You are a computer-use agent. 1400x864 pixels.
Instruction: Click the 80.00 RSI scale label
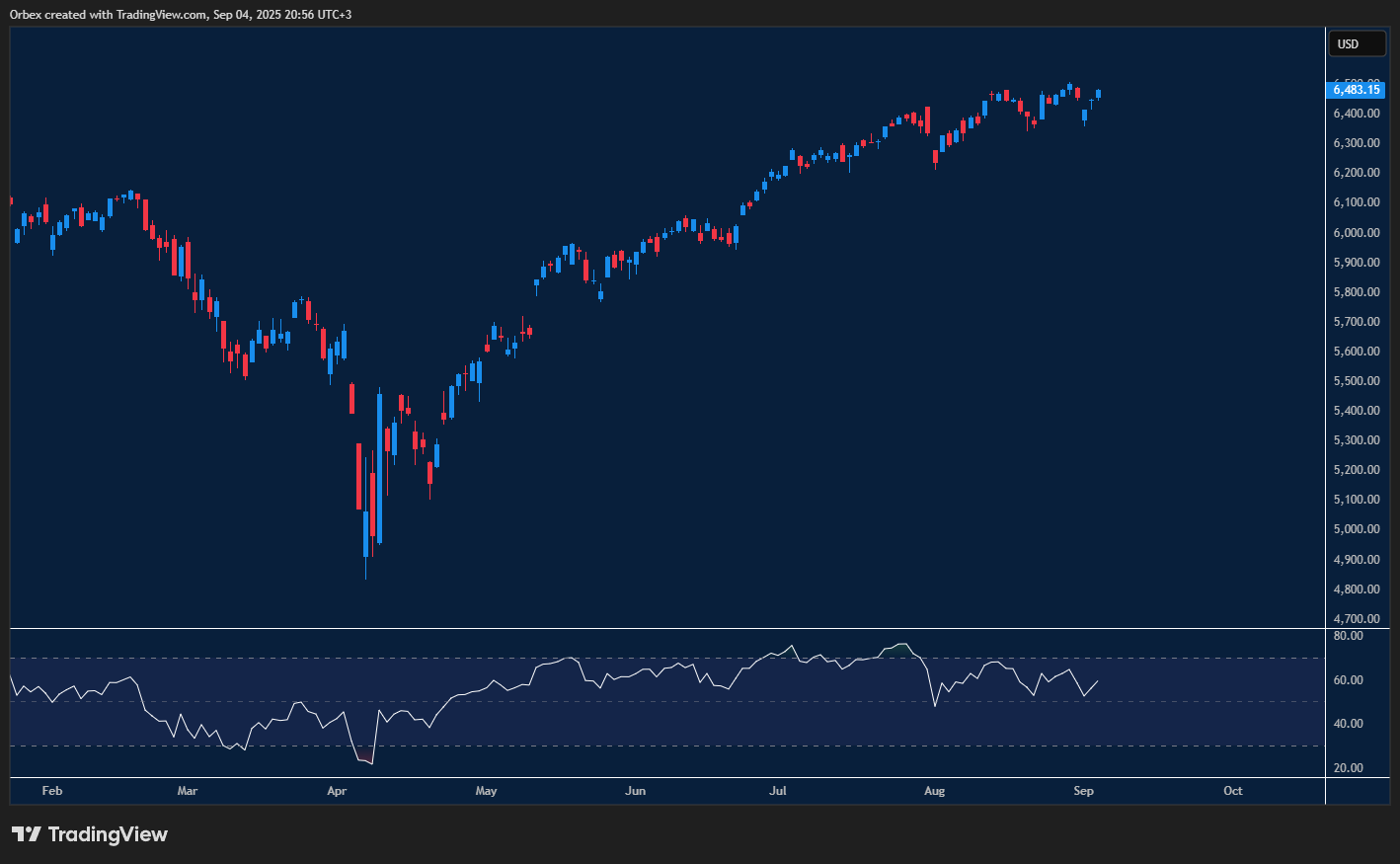[x=1348, y=636]
